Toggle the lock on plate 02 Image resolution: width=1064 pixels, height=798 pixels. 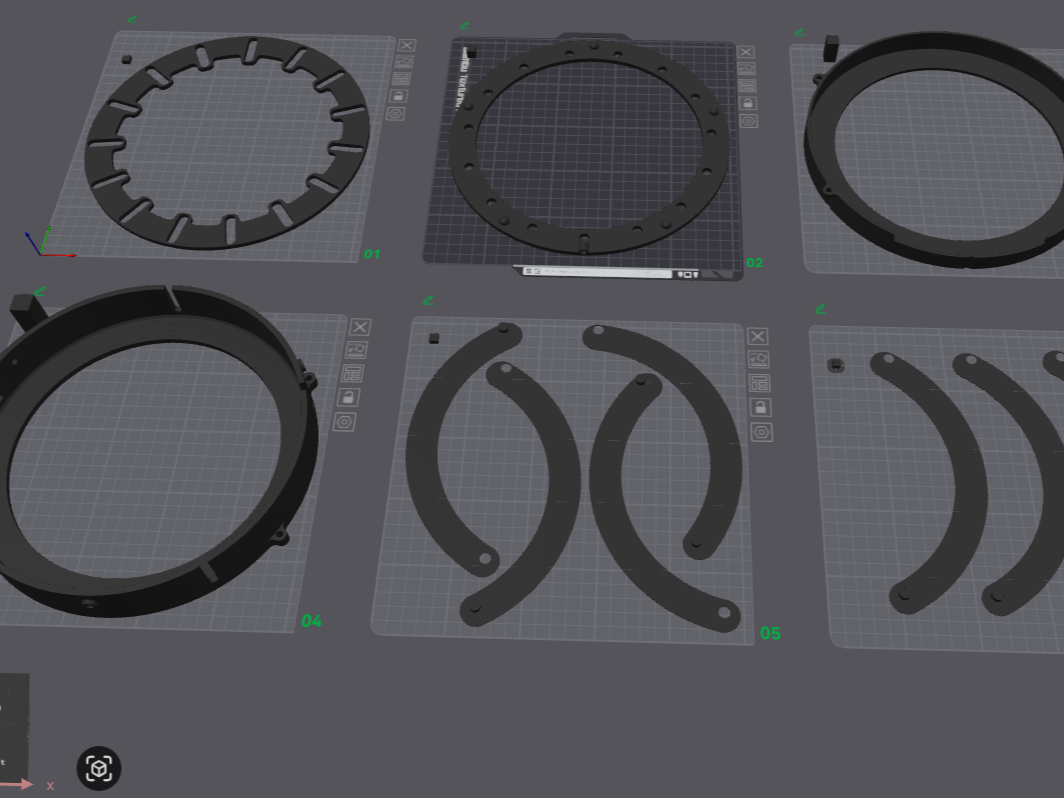[748, 103]
